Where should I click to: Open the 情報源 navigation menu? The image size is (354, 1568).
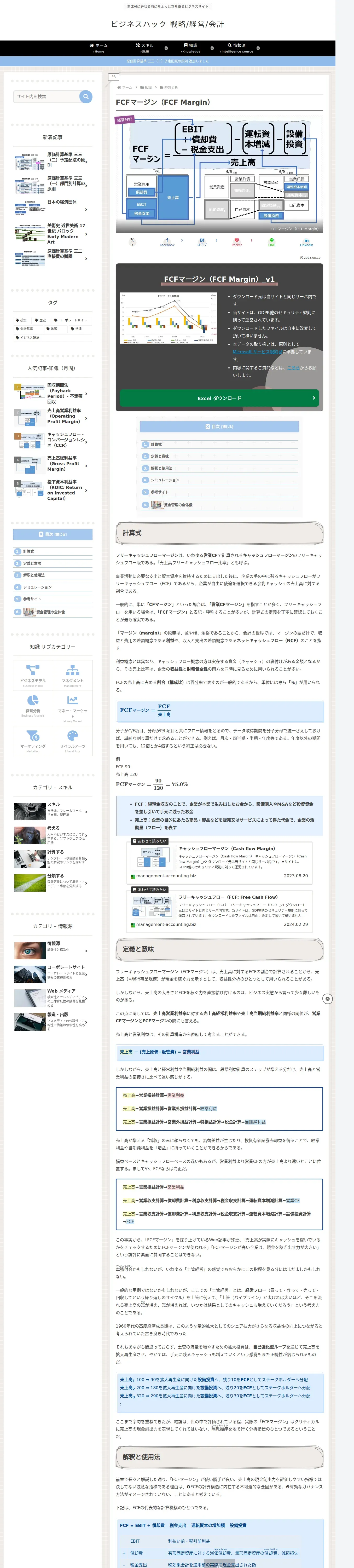point(237,48)
